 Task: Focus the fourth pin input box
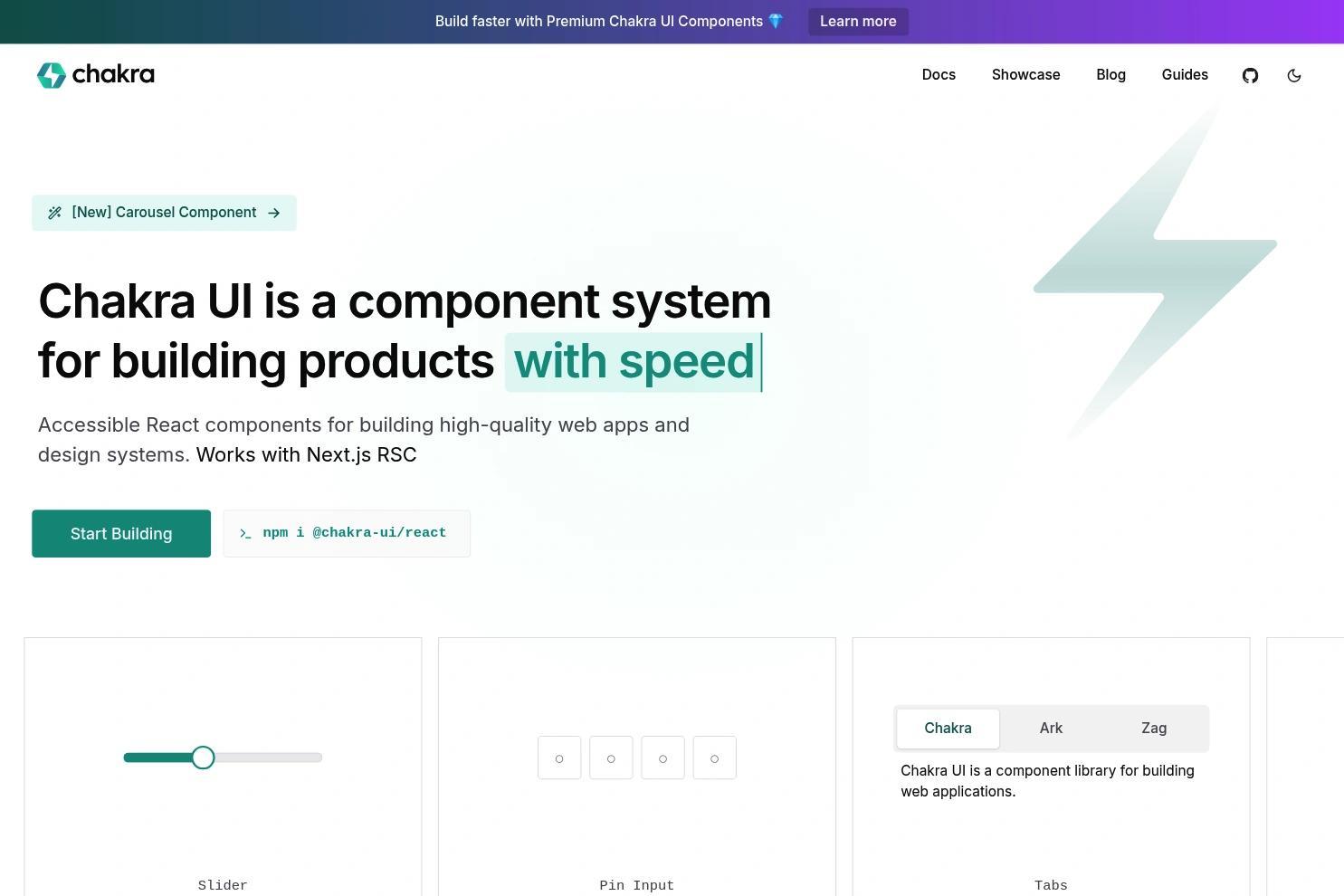(715, 758)
